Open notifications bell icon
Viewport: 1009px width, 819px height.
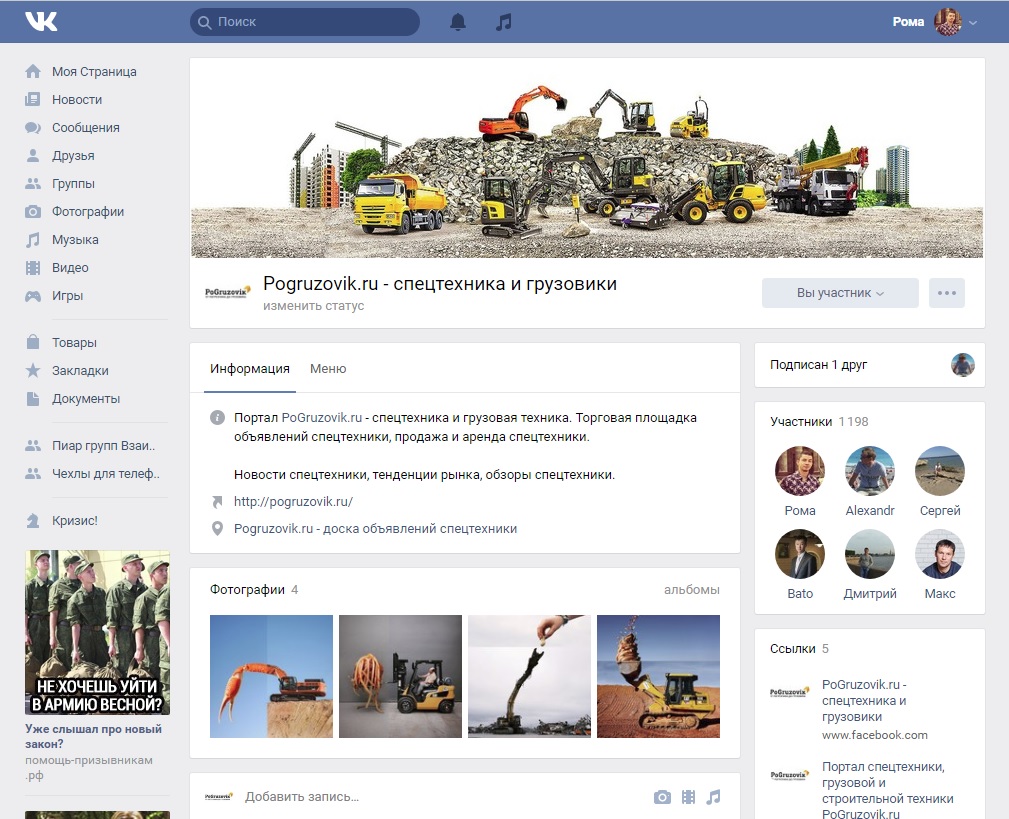point(458,22)
